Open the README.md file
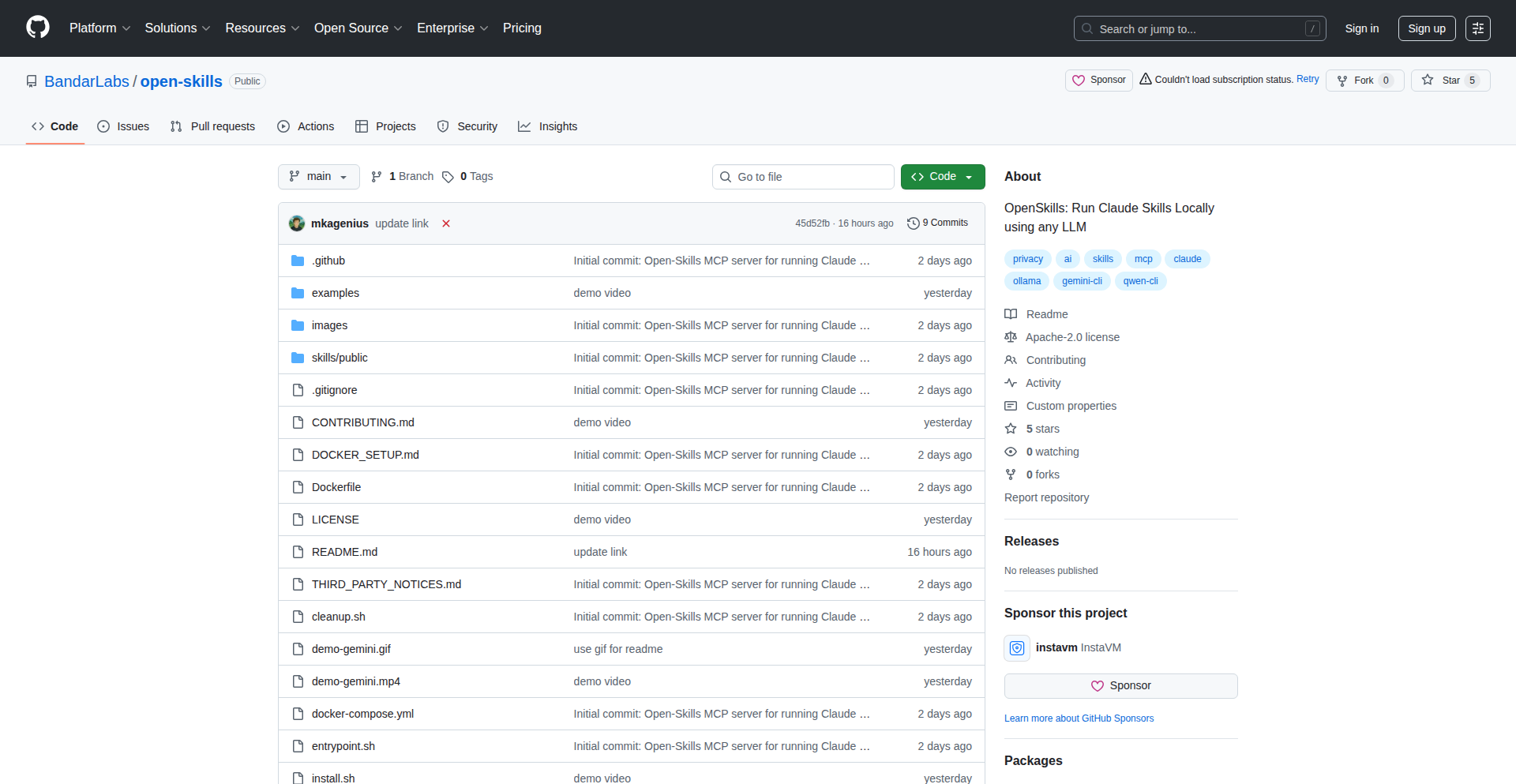The image size is (1516, 784). click(344, 552)
